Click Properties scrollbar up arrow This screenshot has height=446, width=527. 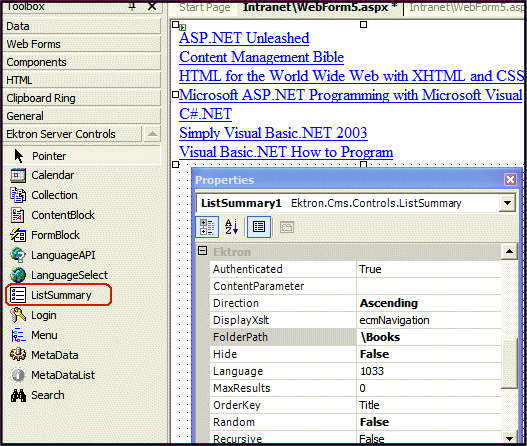[509, 251]
